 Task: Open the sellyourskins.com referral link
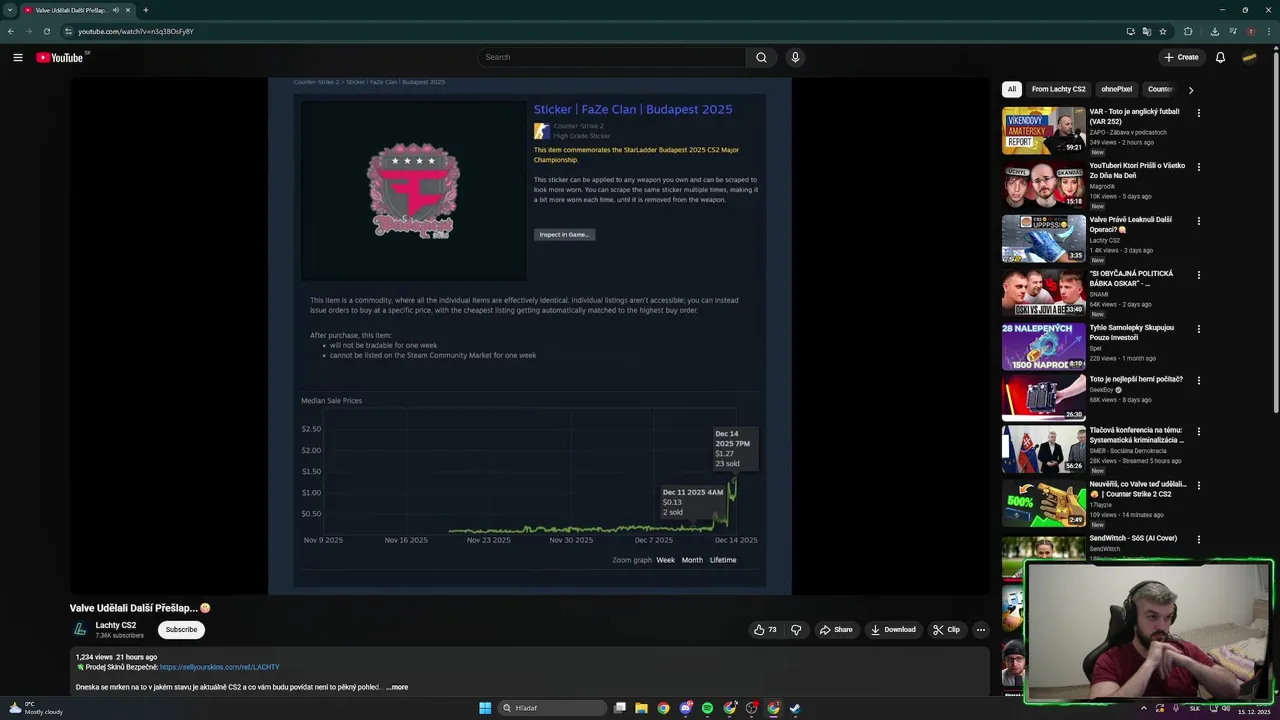point(219,667)
